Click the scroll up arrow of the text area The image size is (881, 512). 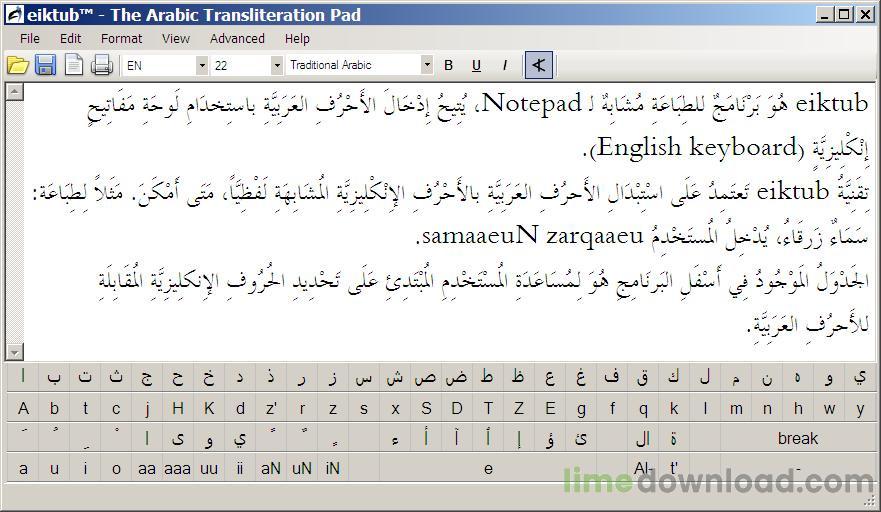15,92
